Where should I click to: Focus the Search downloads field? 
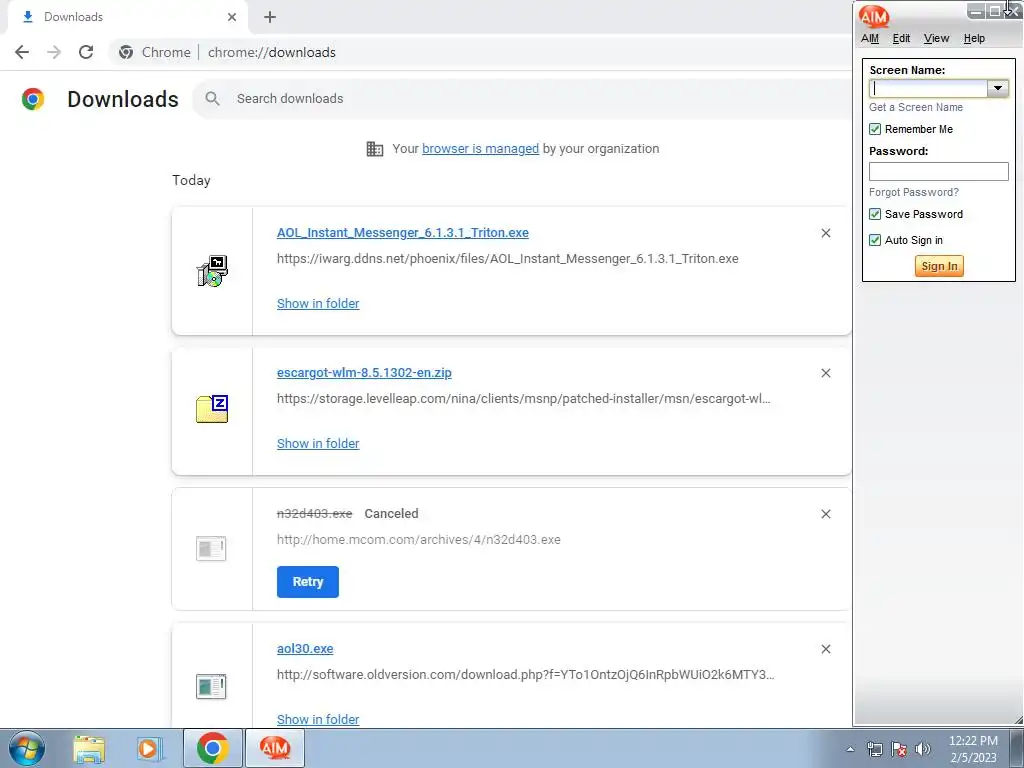(x=522, y=99)
